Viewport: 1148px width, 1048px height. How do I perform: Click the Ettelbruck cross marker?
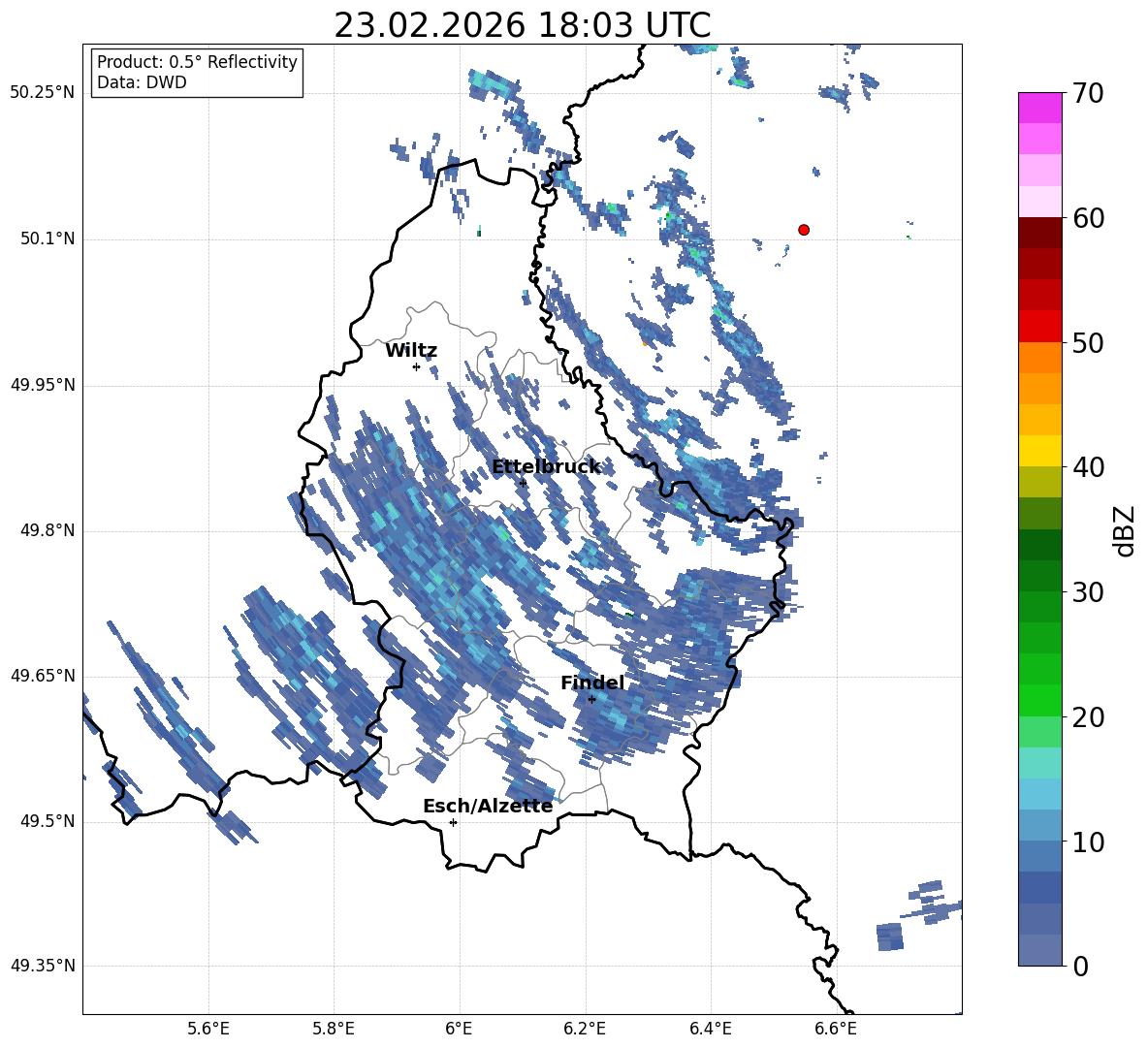coord(523,483)
